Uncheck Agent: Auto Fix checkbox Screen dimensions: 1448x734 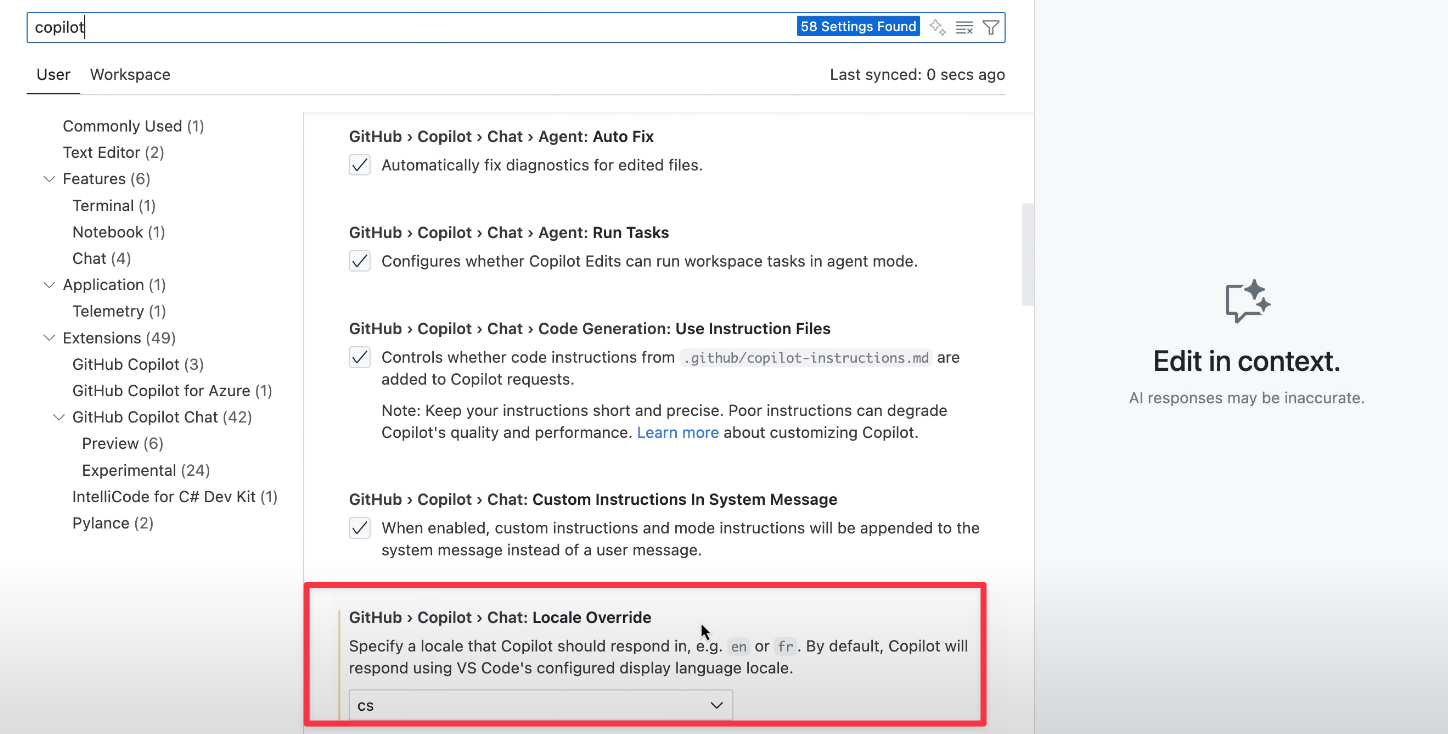(360, 165)
